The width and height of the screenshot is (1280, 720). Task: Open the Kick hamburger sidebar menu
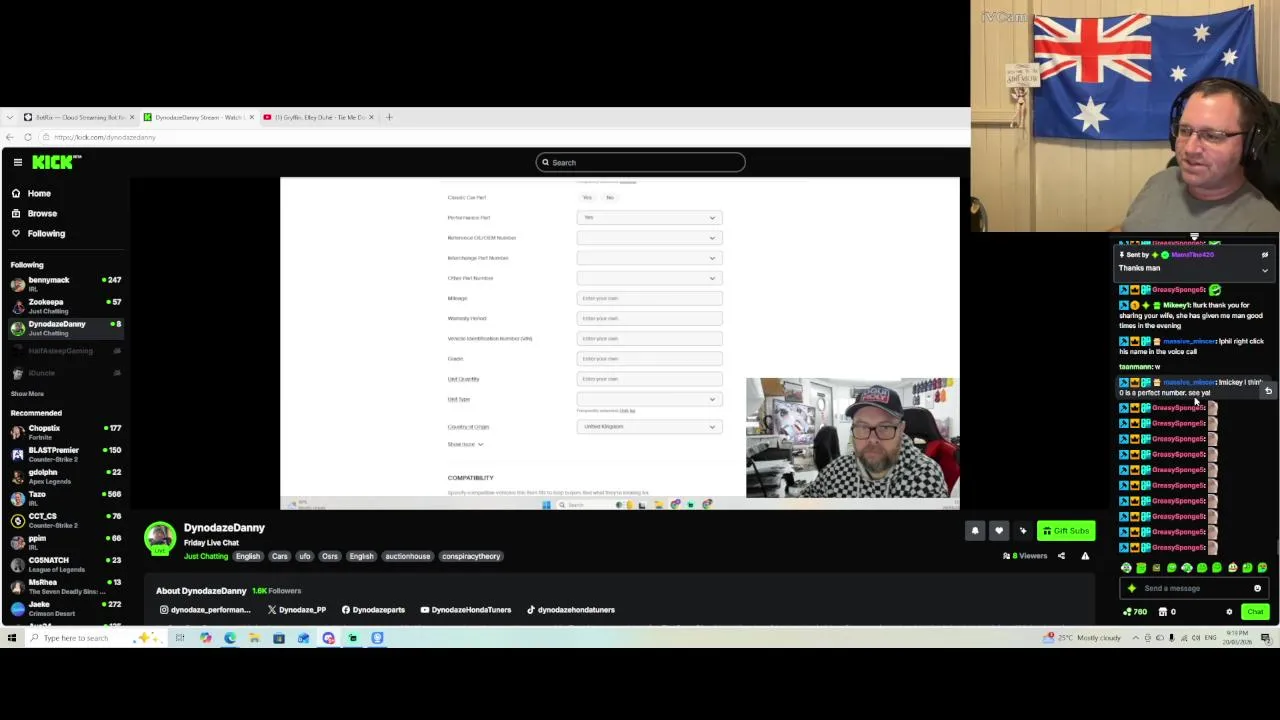17,162
